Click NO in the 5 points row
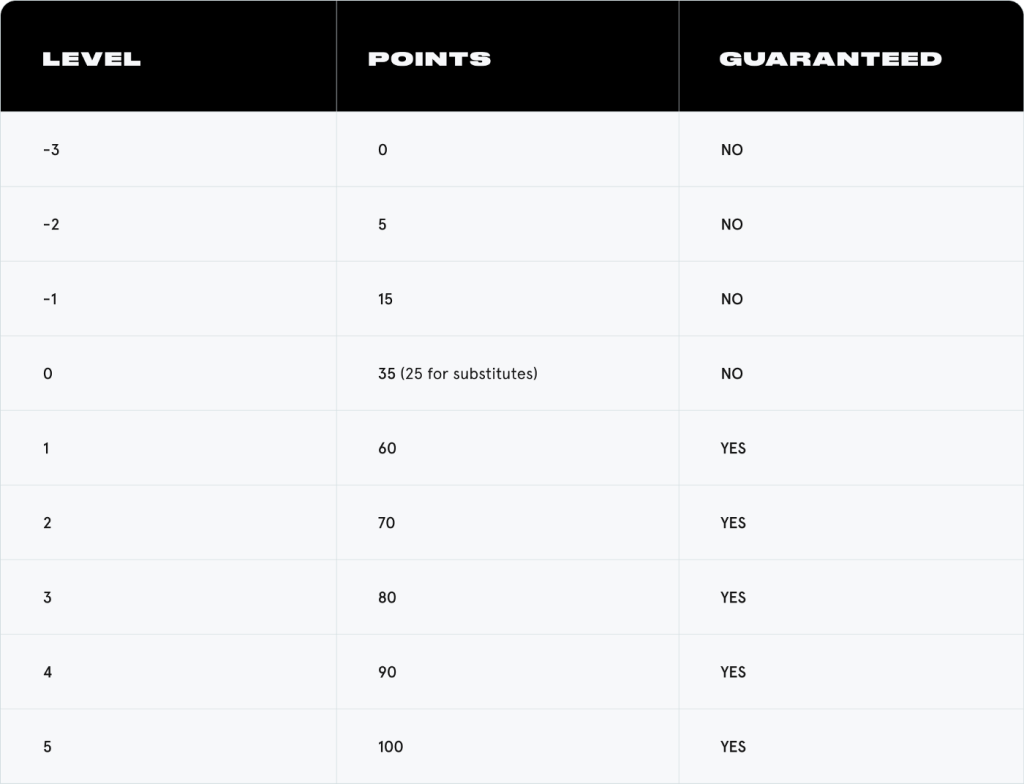Image resolution: width=1024 pixels, height=784 pixels. point(731,225)
